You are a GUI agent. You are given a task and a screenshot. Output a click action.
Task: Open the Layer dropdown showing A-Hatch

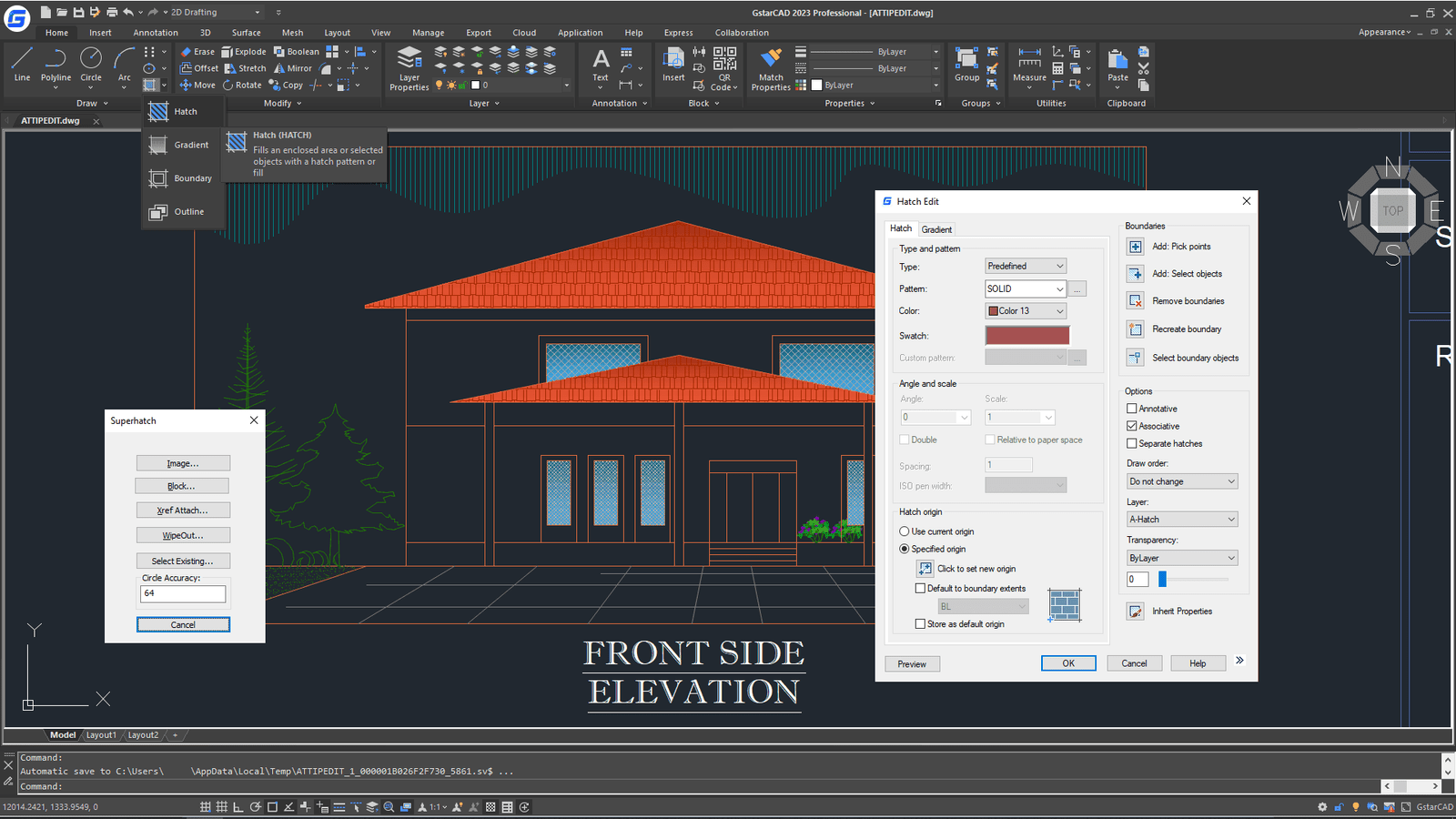pyautogui.click(x=1181, y=519)
